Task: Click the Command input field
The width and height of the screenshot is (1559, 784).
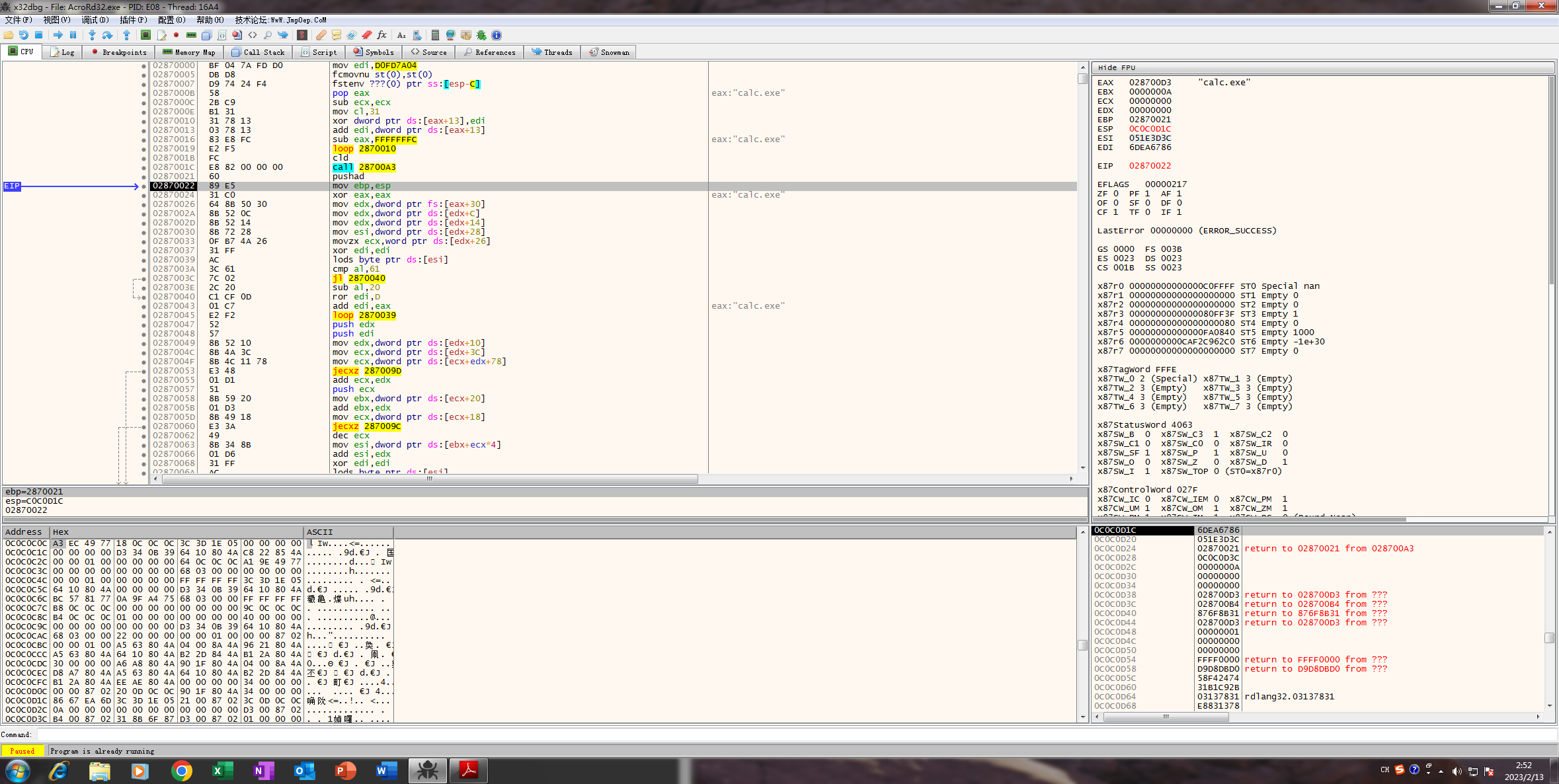Action: (796, 734)
